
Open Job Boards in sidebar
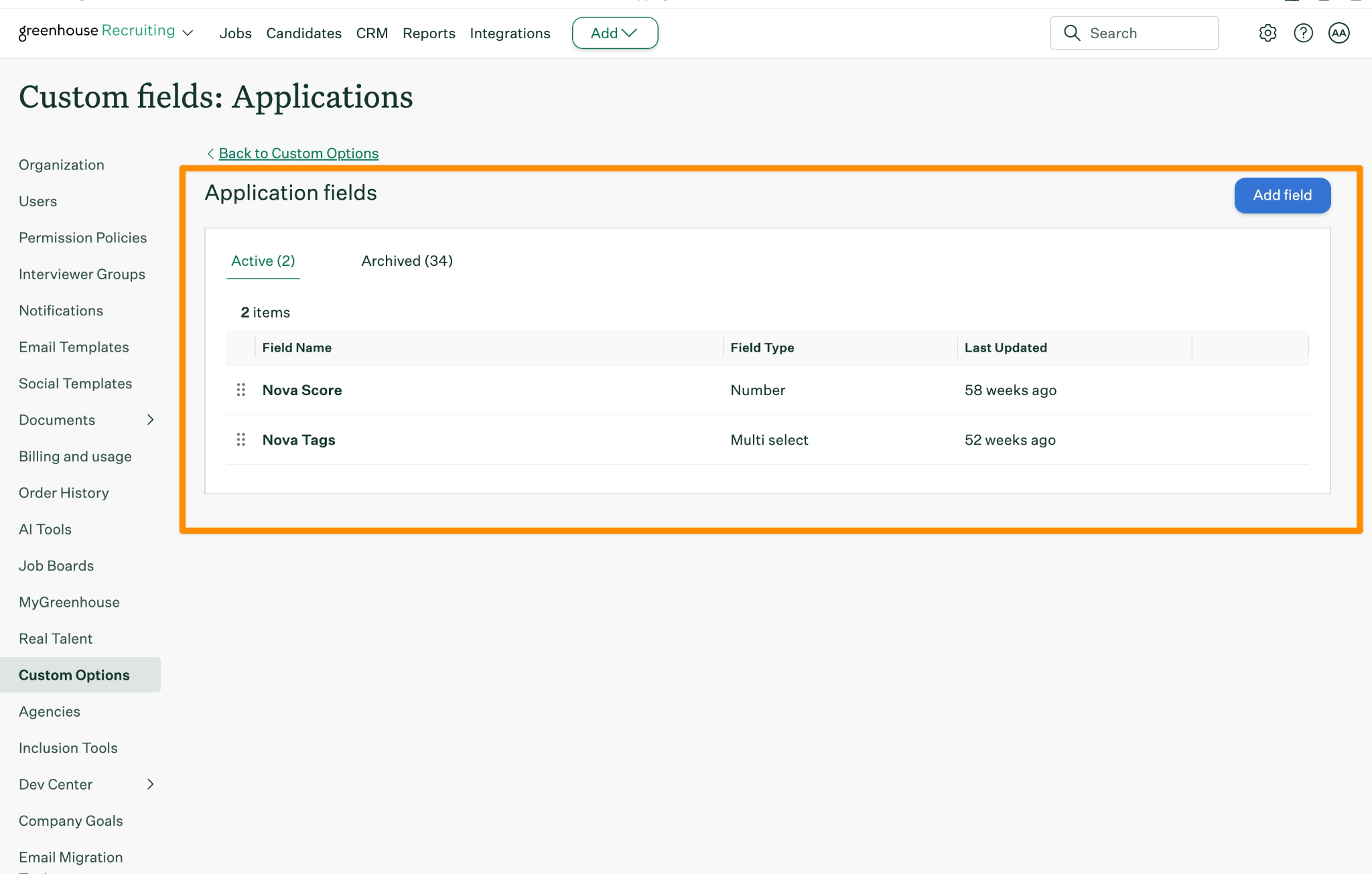click(56, 566)
